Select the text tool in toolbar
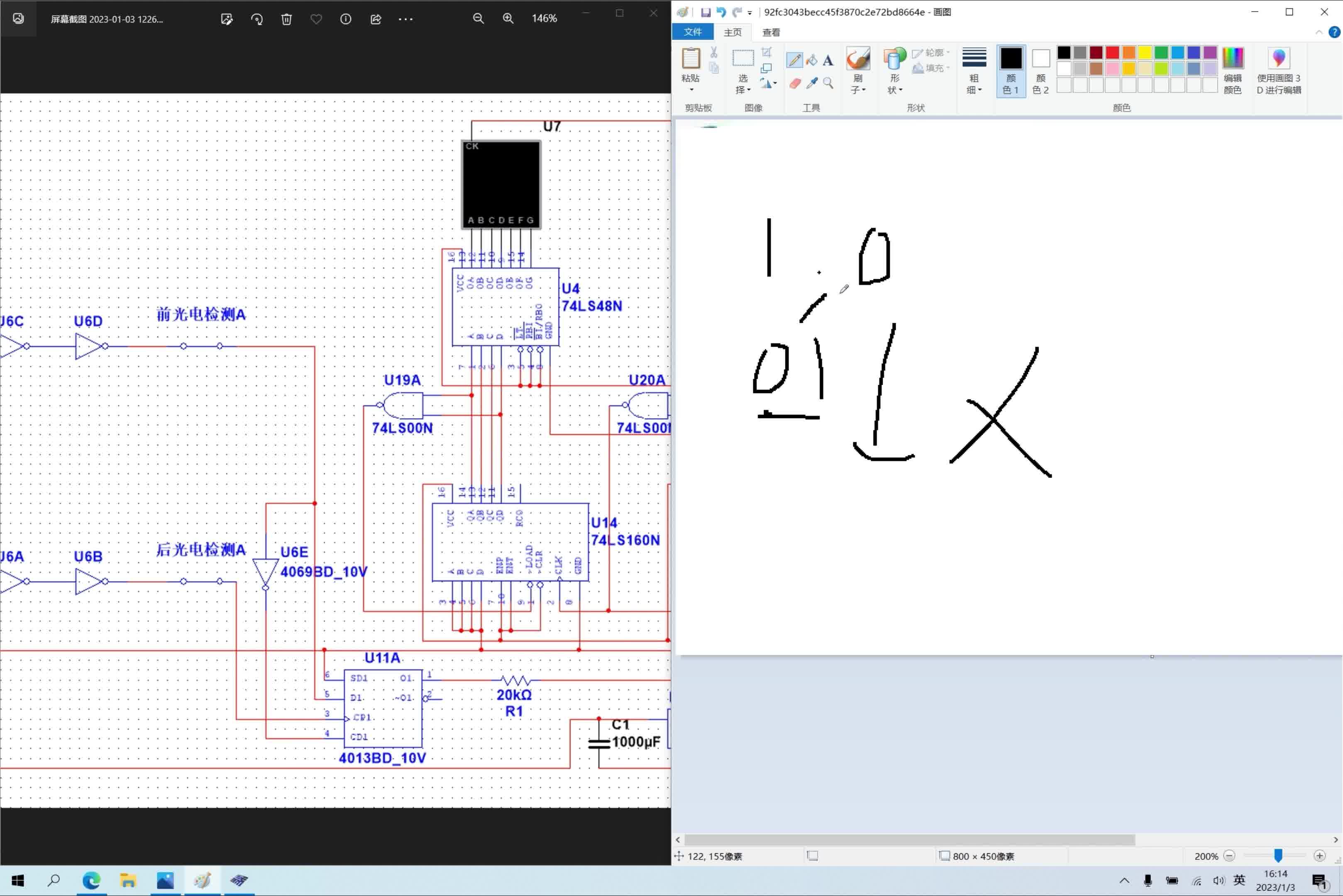Image resolution: width=1343 pixels, height=896 pixels. tap(828, 61)
